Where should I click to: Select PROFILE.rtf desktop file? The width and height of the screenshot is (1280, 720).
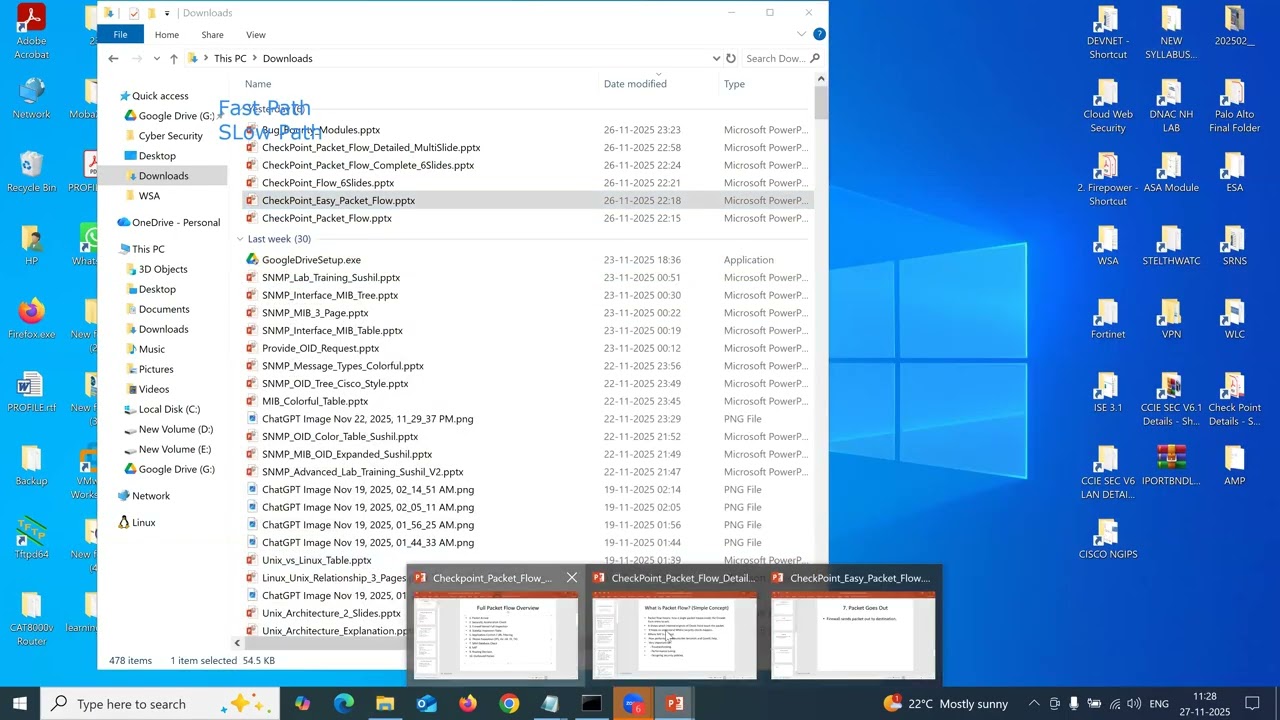click(31, 391)
